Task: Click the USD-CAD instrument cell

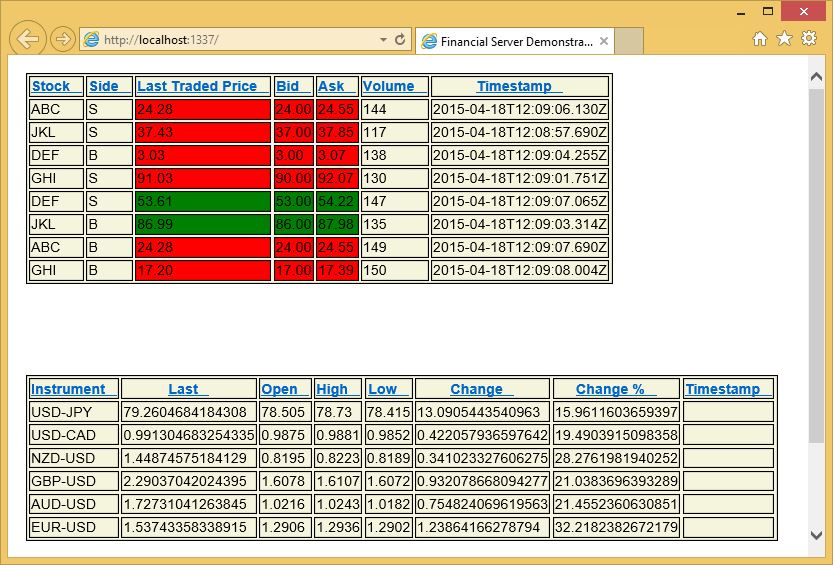Action: pyautogui.click(x=74, y=435)
